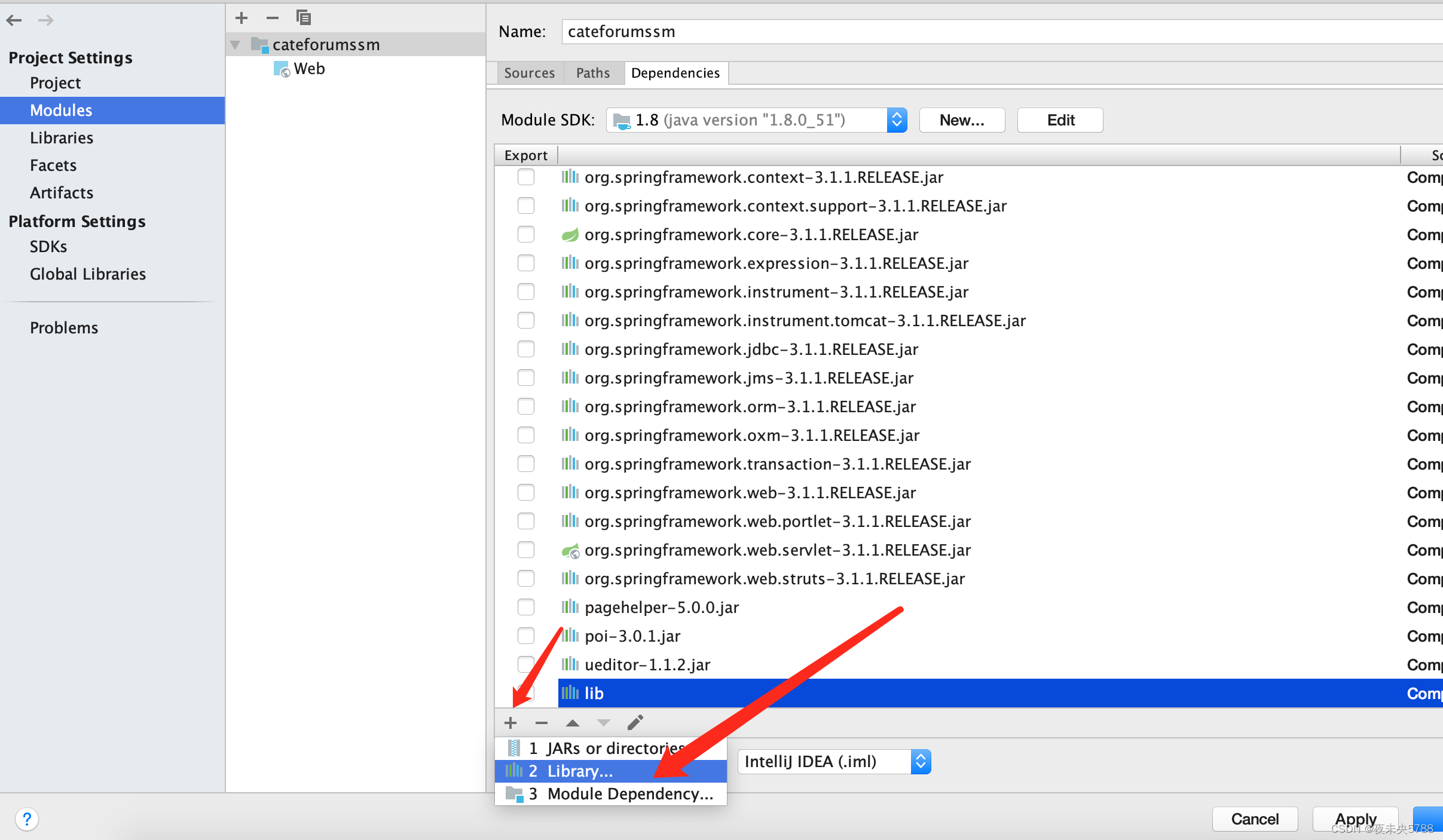
Task: Check export box for springframework.context jar
Action: tap(526, 177)
